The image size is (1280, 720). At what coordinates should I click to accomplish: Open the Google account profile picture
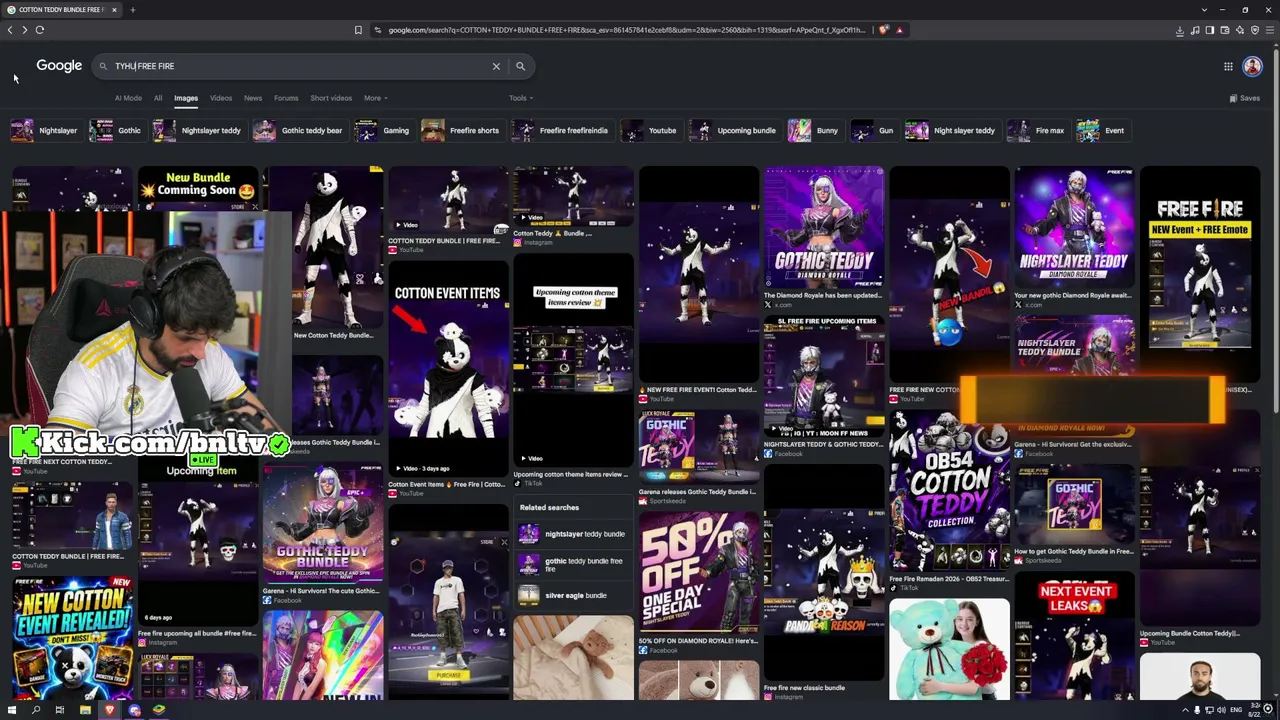pos(1252,66)
